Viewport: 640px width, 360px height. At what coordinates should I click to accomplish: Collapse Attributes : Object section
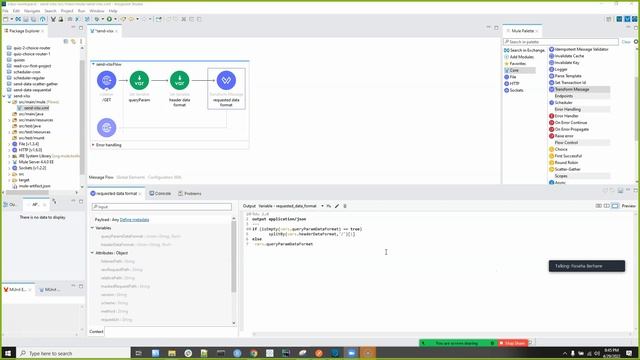pyautogui.click(x=92, y=253)
